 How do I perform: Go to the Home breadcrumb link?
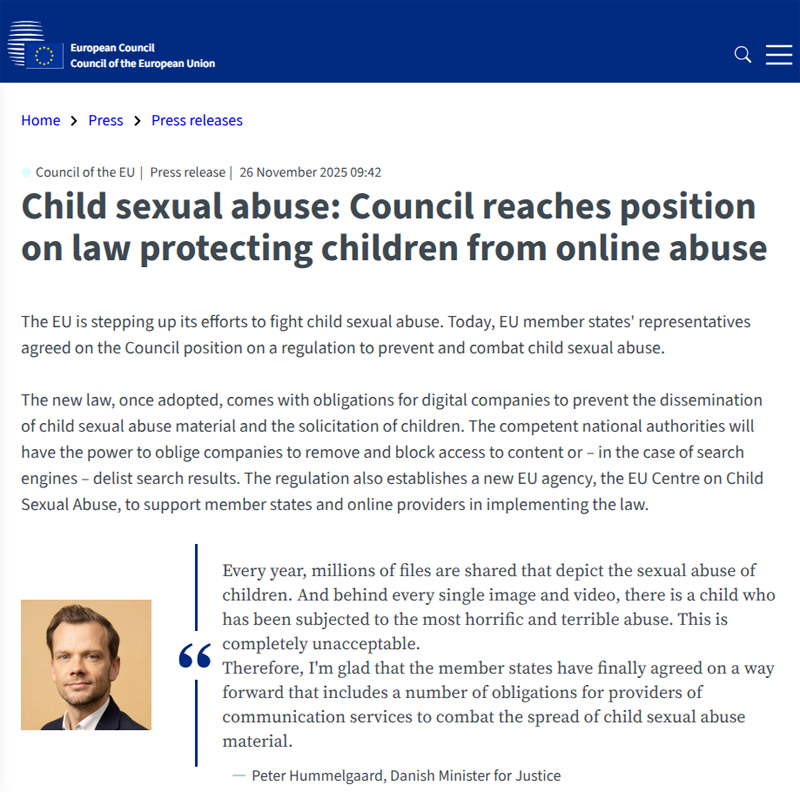41,120
